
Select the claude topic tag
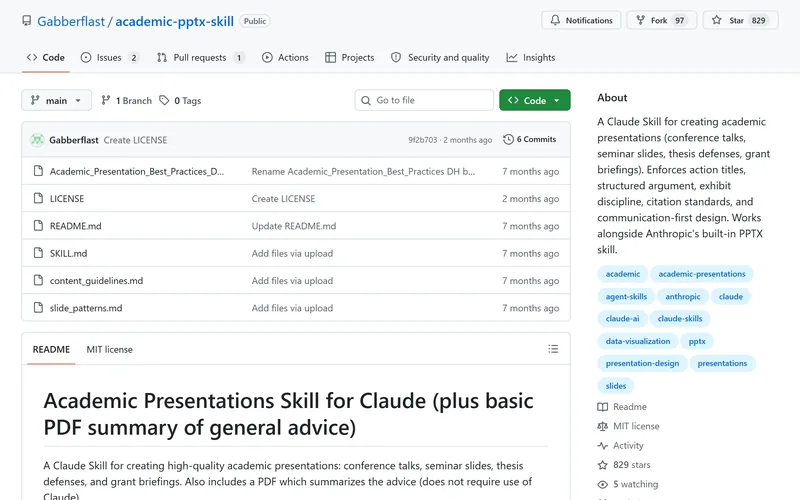pos(731,296)
